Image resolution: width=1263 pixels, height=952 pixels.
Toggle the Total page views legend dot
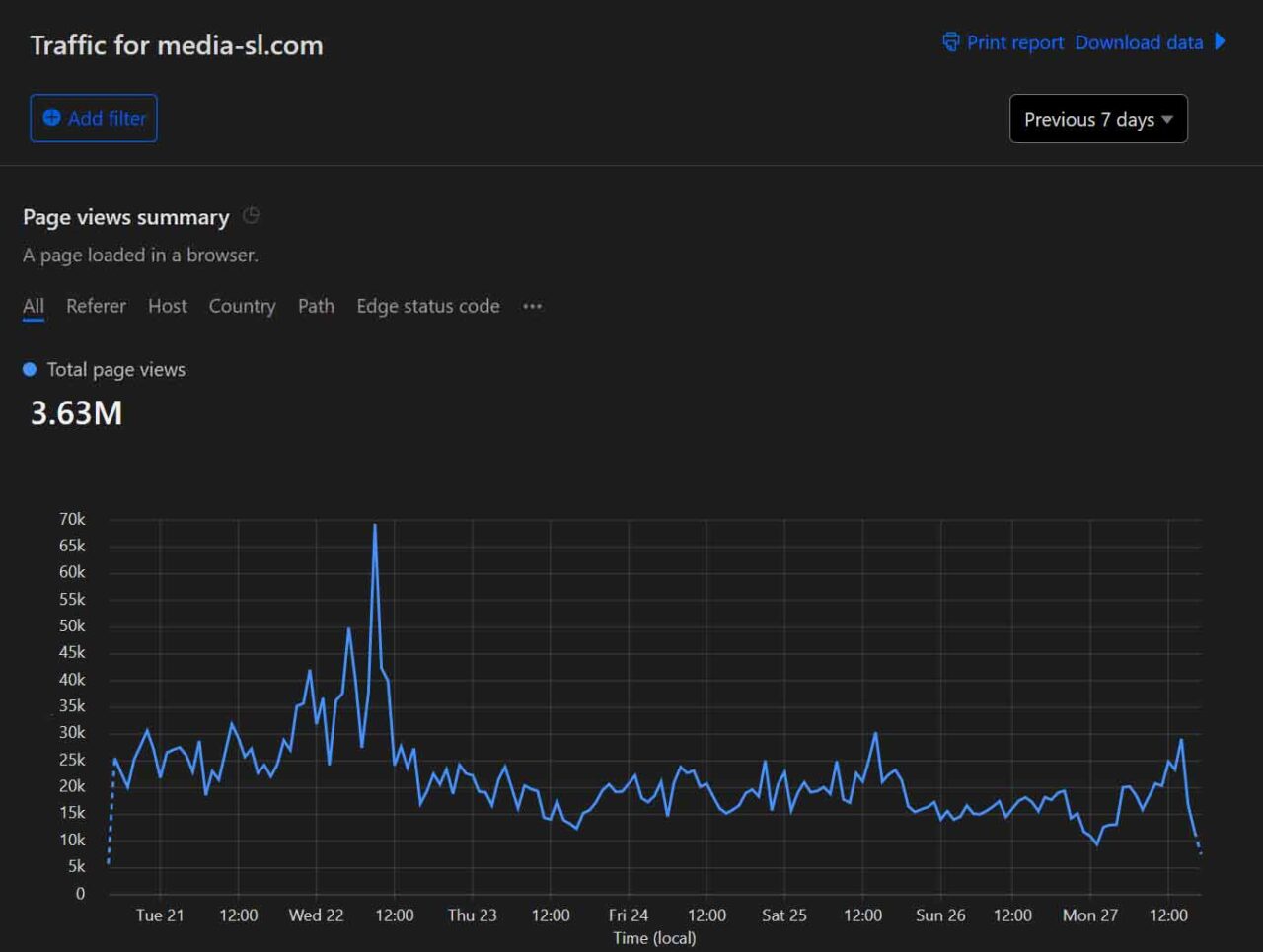coord(30,370)
